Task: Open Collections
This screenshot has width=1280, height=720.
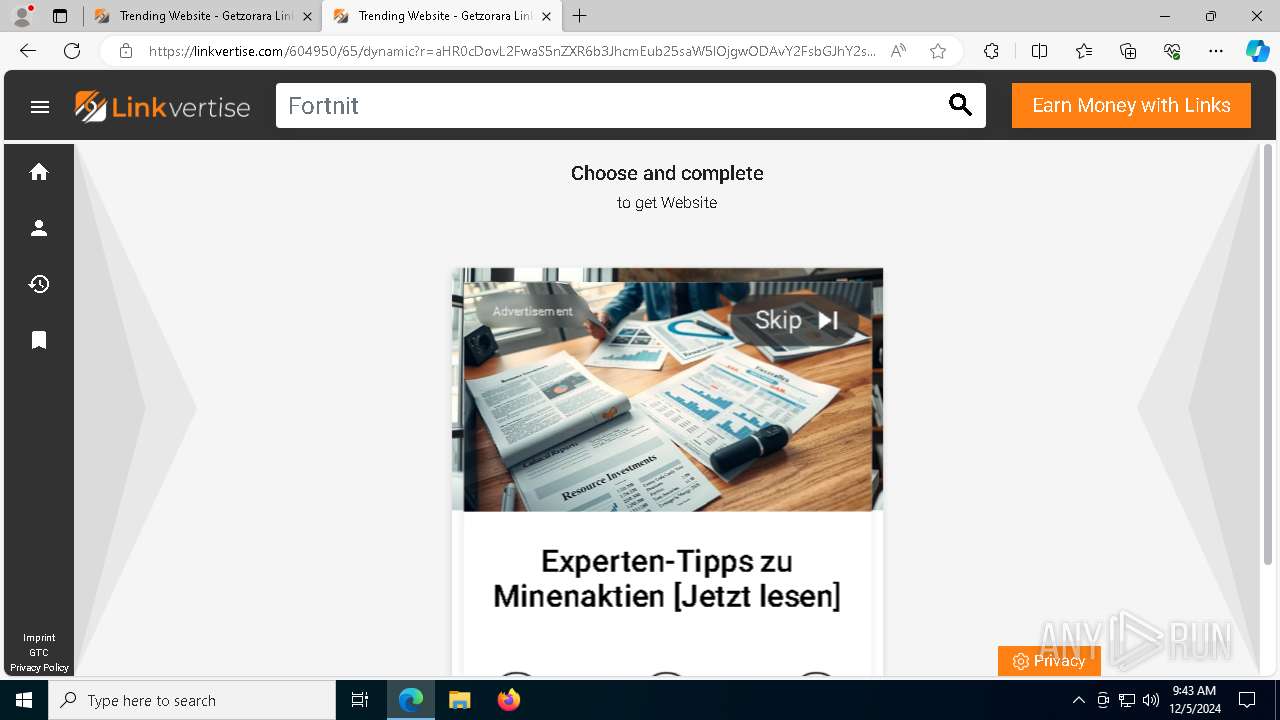Action: point(1128,51)
